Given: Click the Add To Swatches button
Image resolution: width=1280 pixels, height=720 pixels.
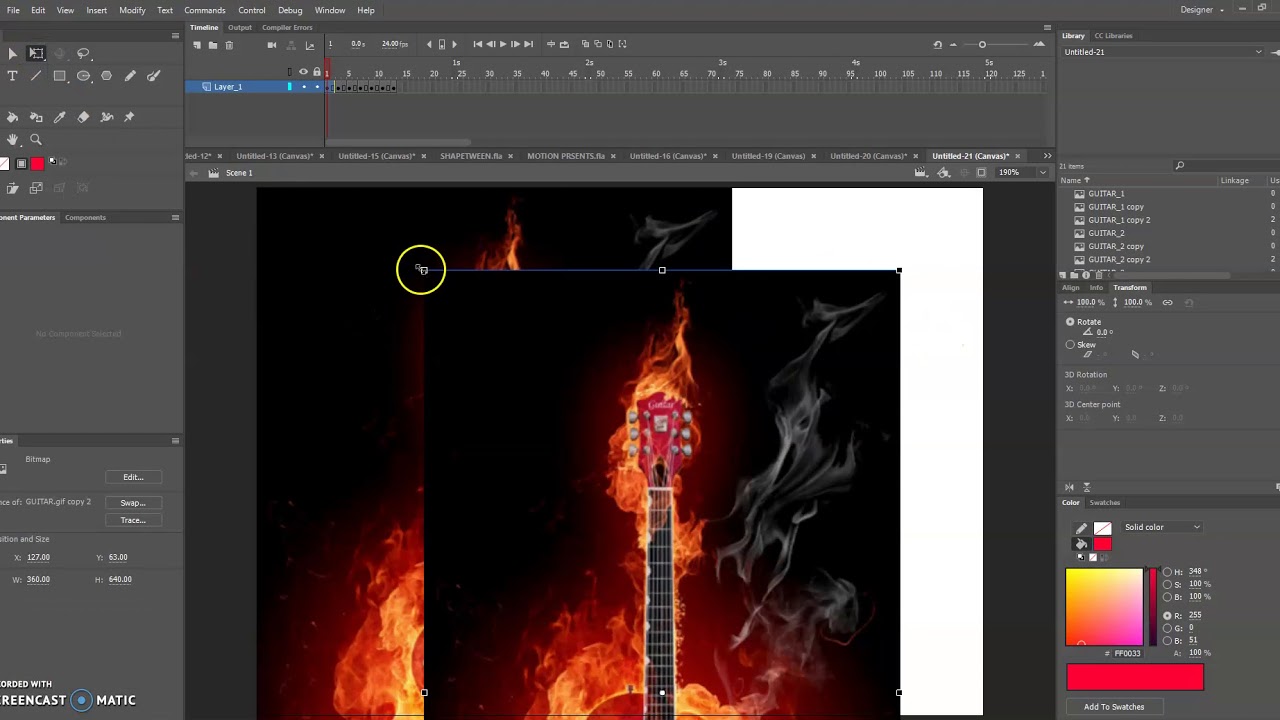Looking at the screenshot, I should point(1114,707).
